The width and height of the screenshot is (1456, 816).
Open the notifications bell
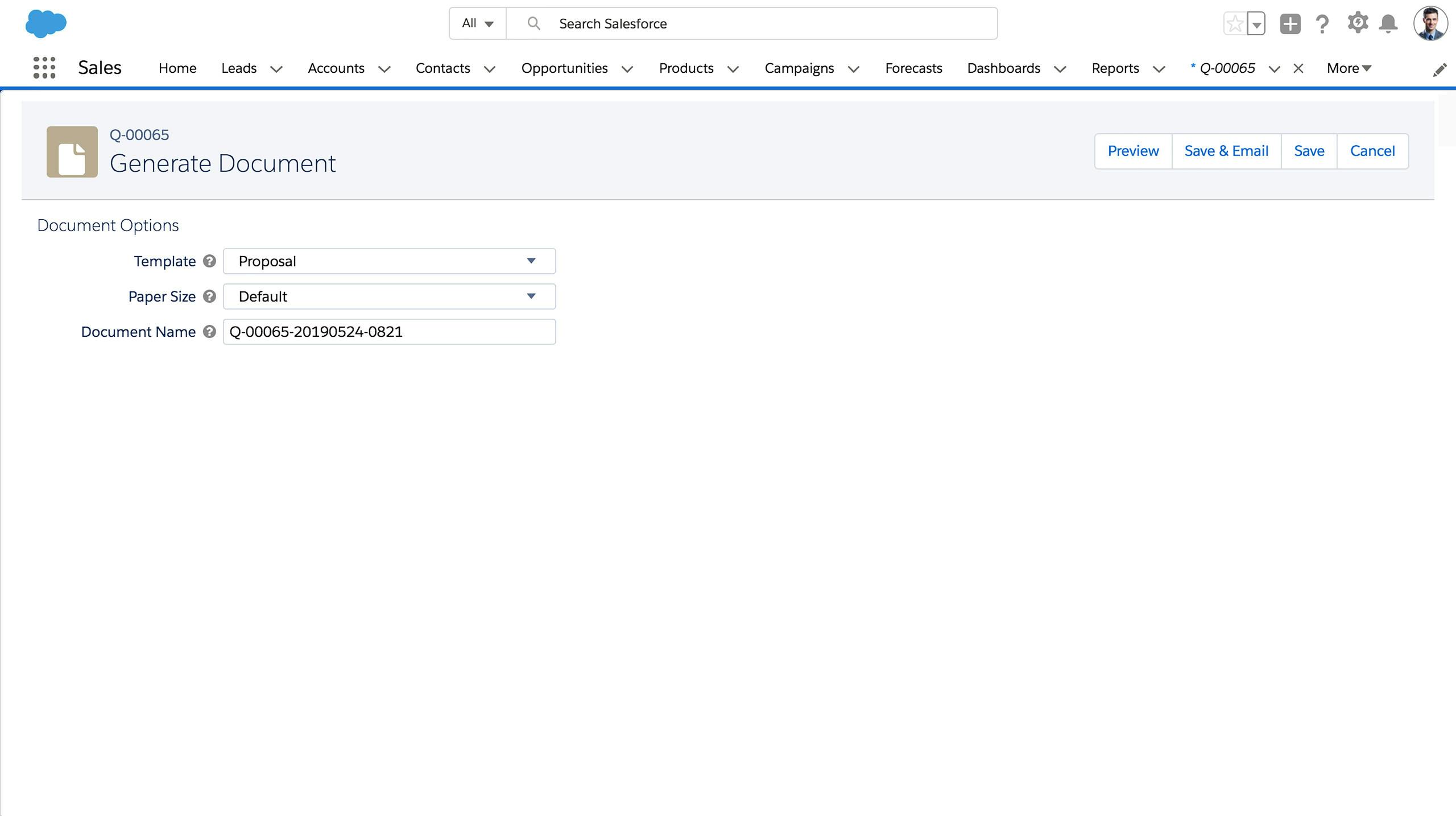point(1388,24)
